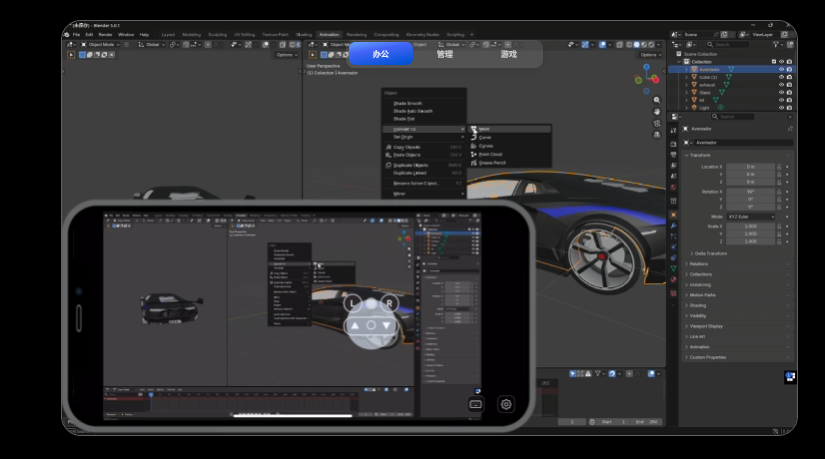The height and width of the screenshot is (459, 825).
Task: Hide the Aventador object in viewport
Action: pyautogui.click(x=781, y=69)
